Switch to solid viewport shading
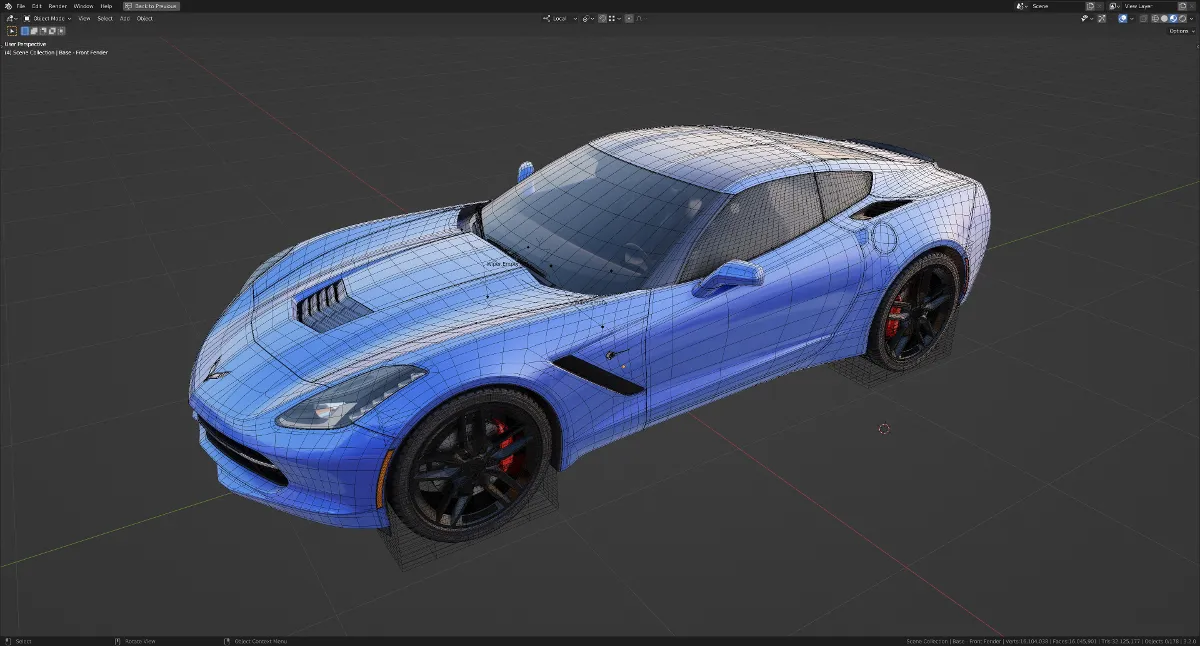 pos(1164,18)
